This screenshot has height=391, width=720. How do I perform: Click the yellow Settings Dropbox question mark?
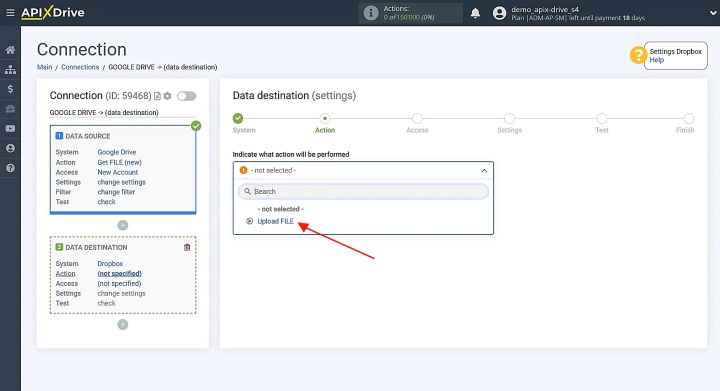638,55
